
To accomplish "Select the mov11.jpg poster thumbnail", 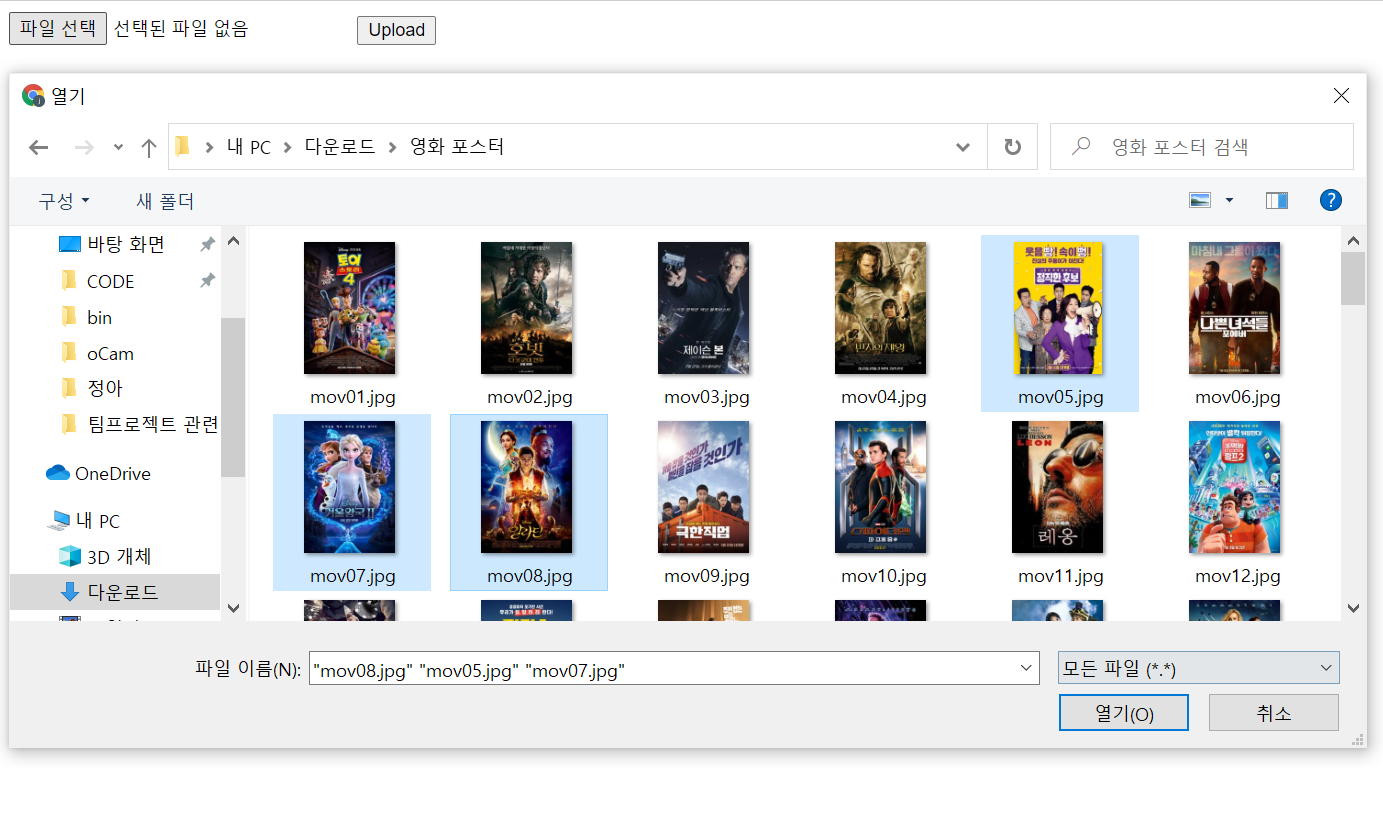I will point(1058,487).
